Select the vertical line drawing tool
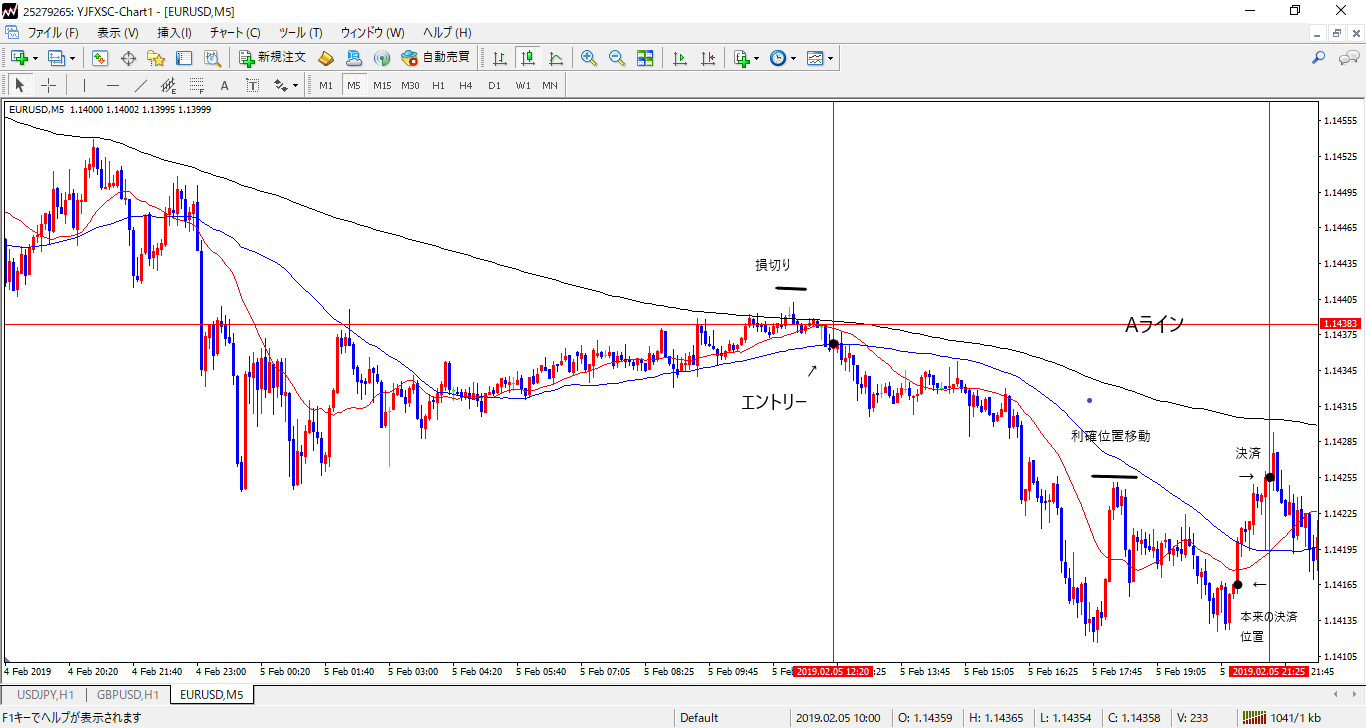1366x728 pixels. [x=84, y=85]
